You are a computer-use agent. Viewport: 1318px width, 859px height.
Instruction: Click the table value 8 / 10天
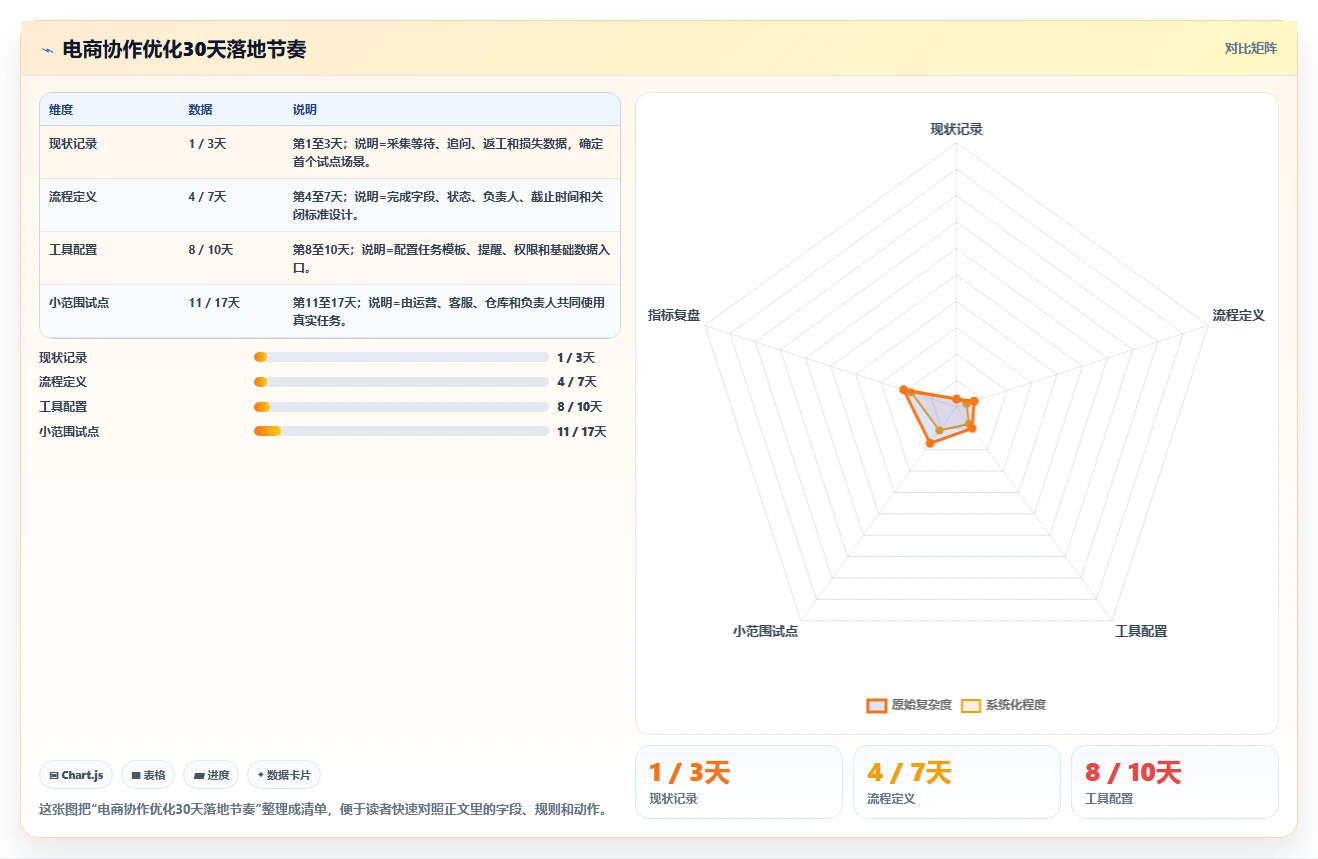(210, 250)
